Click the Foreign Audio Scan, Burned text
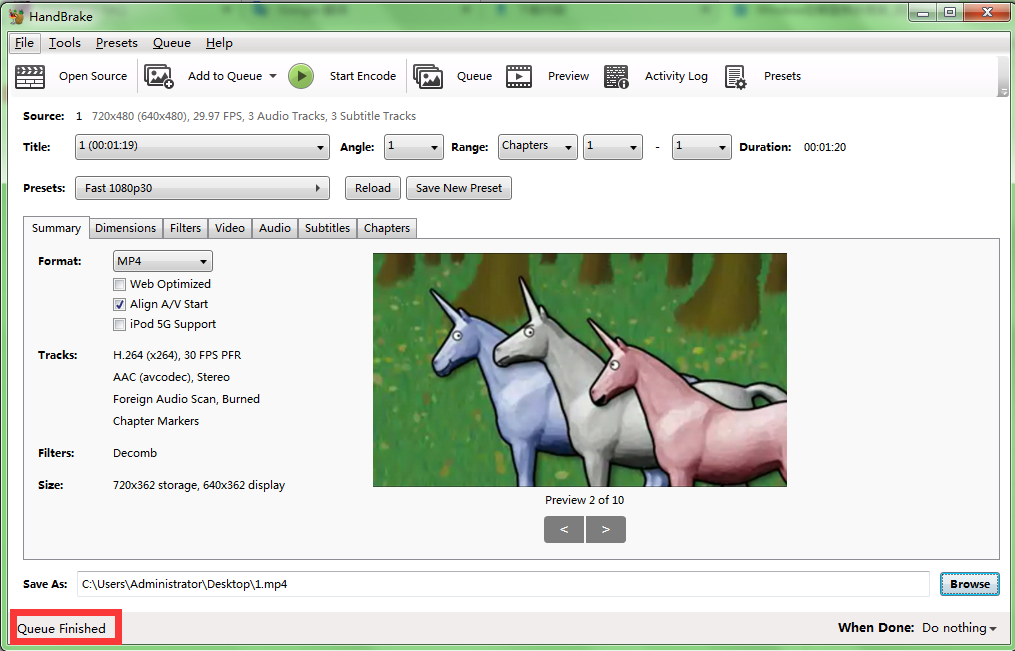This screenshot has width=1015, height=651. [x=186, y=399]
